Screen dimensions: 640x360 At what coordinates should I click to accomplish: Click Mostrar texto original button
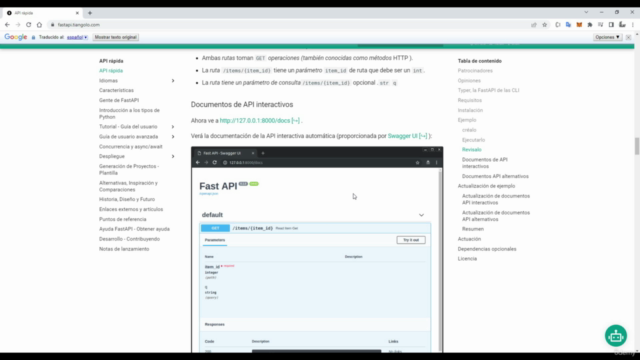pos(116,37)
